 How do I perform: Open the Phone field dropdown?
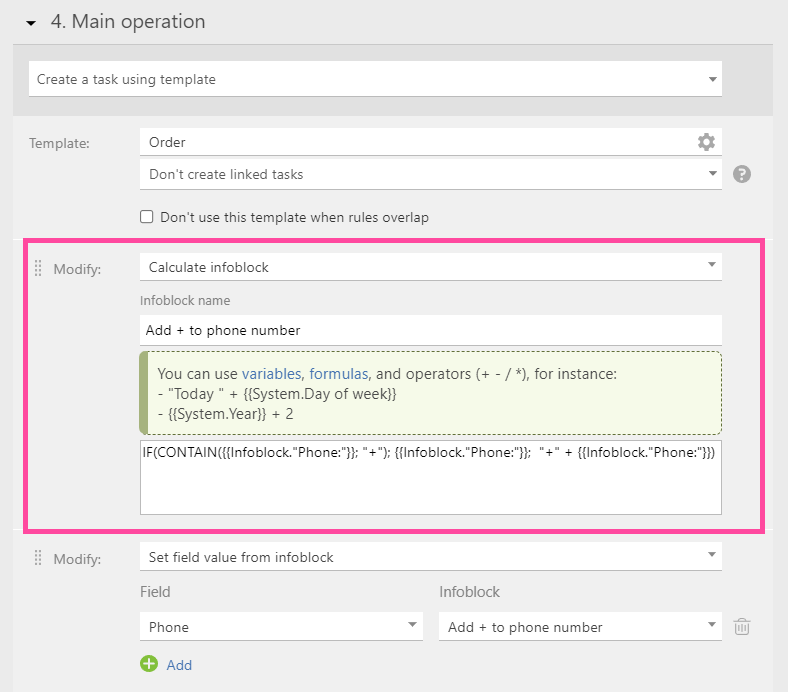pyautogui.click(x=281, y=627)
